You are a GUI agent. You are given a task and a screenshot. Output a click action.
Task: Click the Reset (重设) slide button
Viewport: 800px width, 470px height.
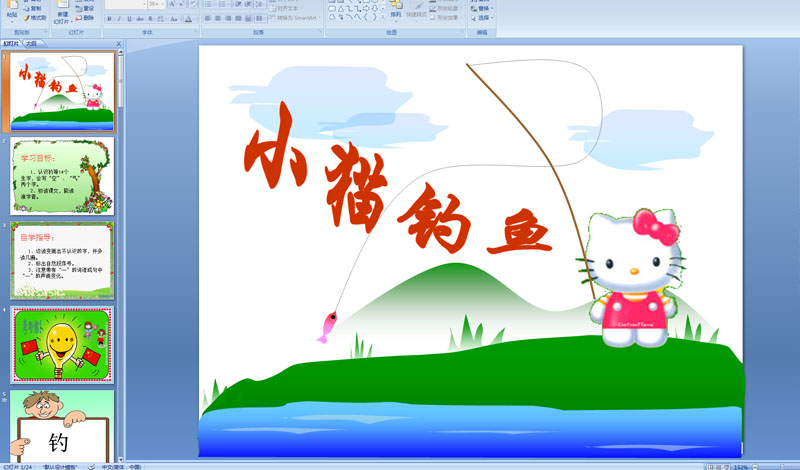coord(85,8)
